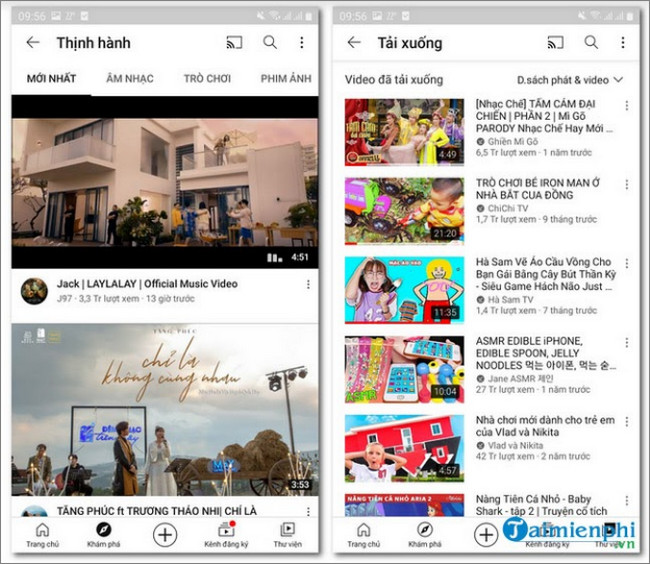Open ASMR EDIBLE iPHONE video title
Image resolution: width=650 pixels, height=564 pixels.
point(546,353)
